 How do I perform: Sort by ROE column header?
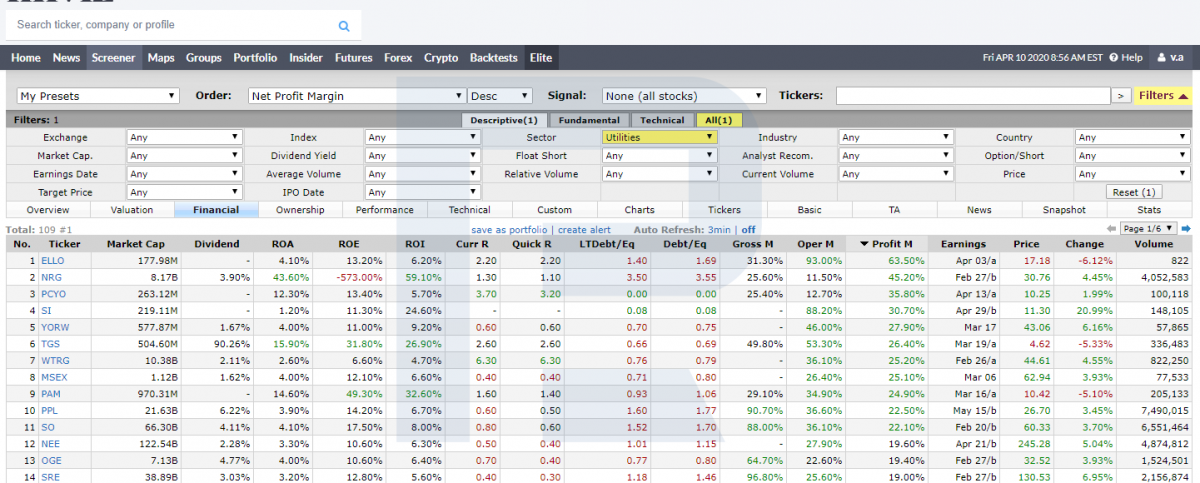tap(349, 244)
